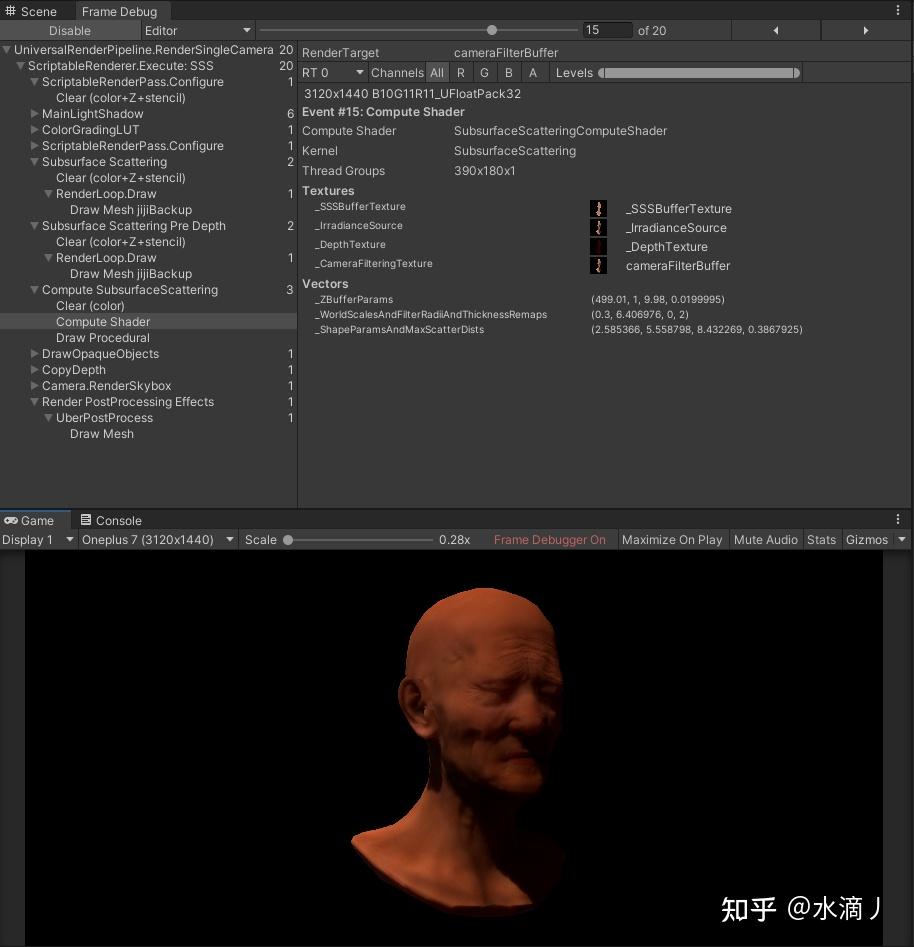Collapse Render PostProcessing Effects node

pyautogui.click(x=34, y=402)
